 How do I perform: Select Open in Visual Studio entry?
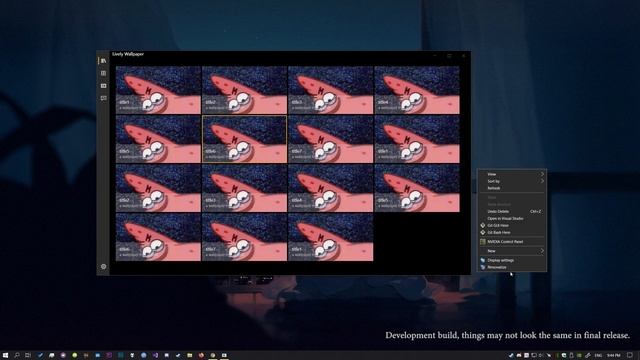[512, 218]
